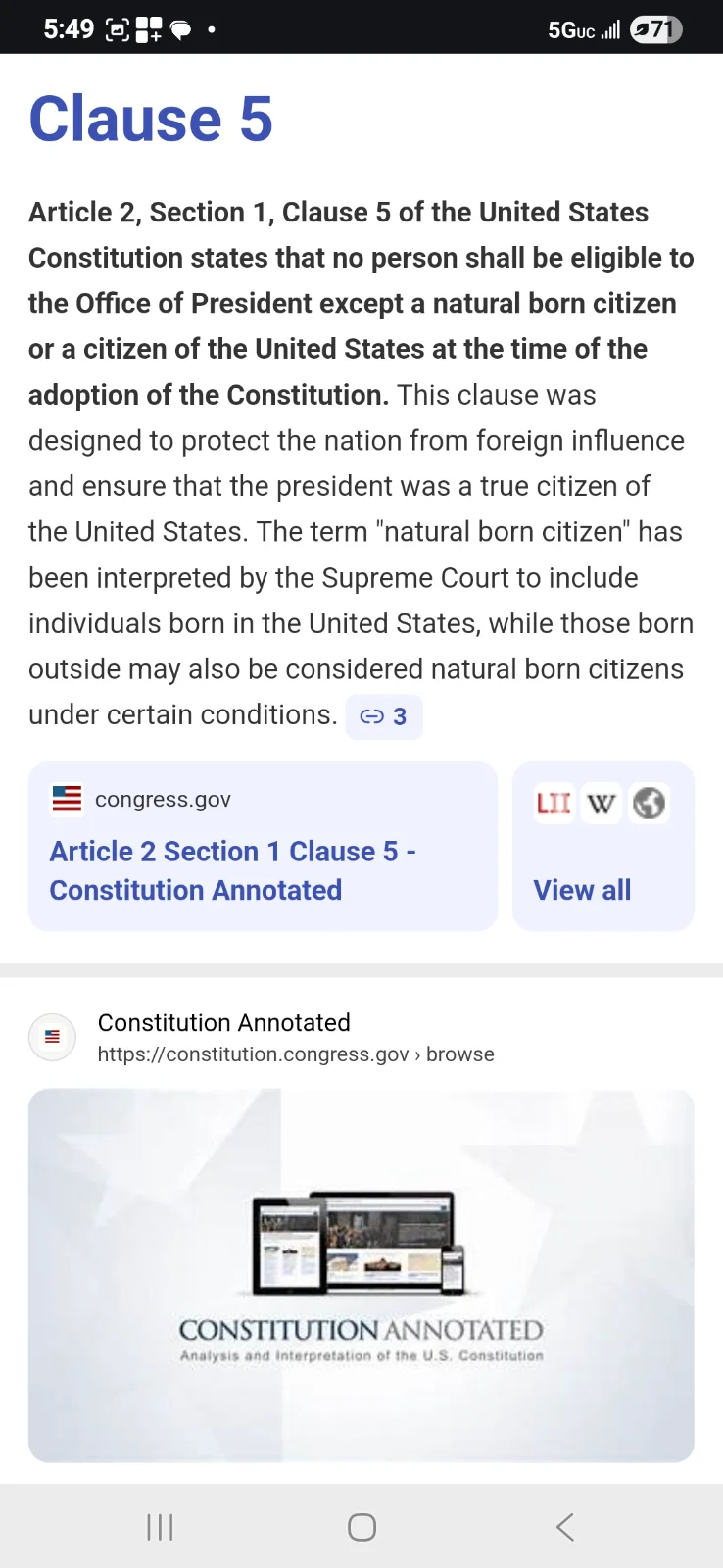This screenshot has height=1568, width=723.
Task: Open the recent apps overview
Action: (160, 1527)
